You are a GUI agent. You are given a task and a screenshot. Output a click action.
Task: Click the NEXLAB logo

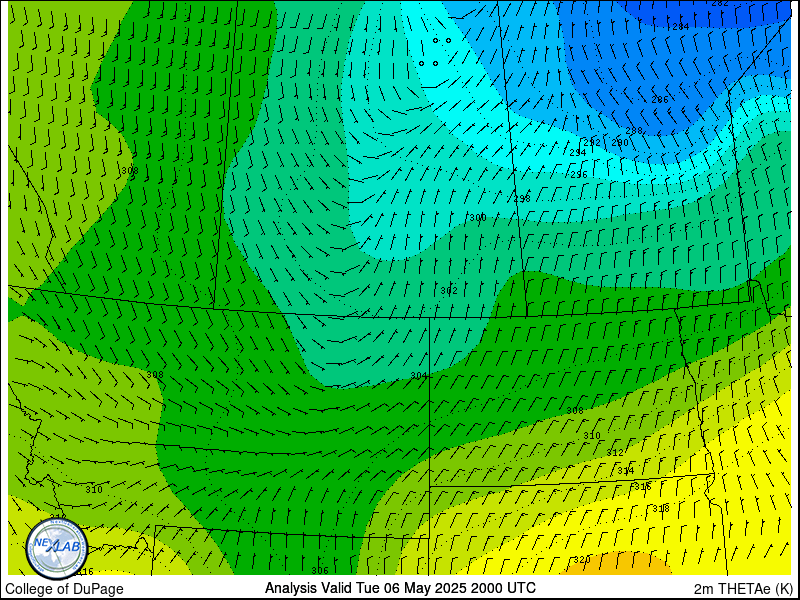click(x=57, y=548)
